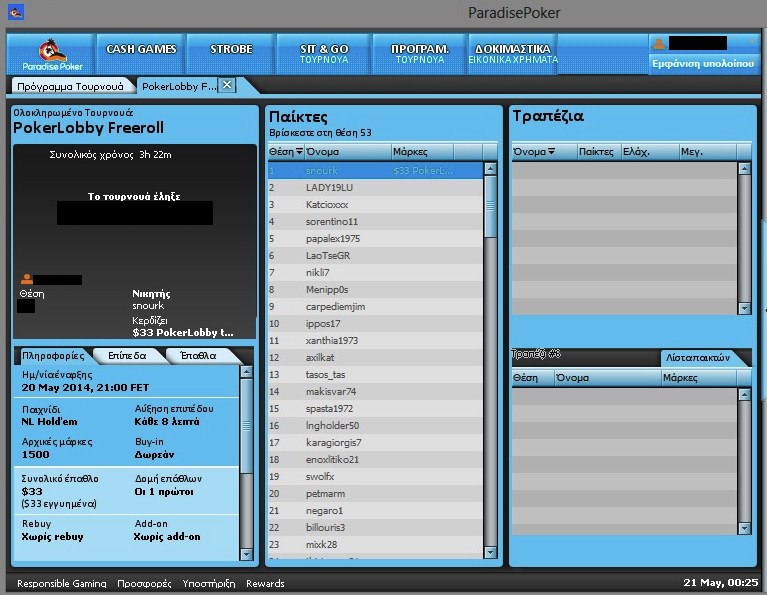767x595 pixels.
Task: Open Rewards link
Action: [x=265, y=583]
